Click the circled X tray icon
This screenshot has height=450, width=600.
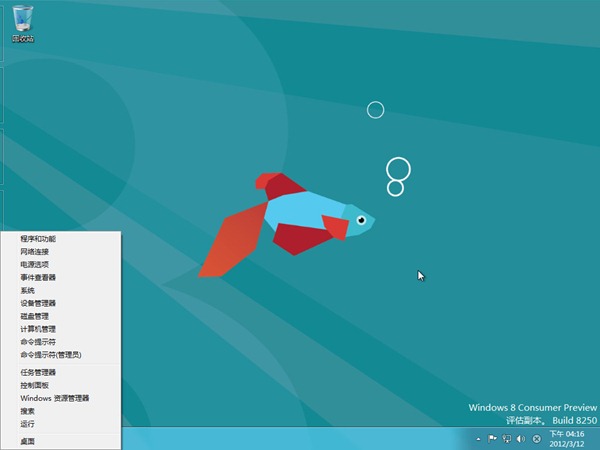tap(536, 439)
